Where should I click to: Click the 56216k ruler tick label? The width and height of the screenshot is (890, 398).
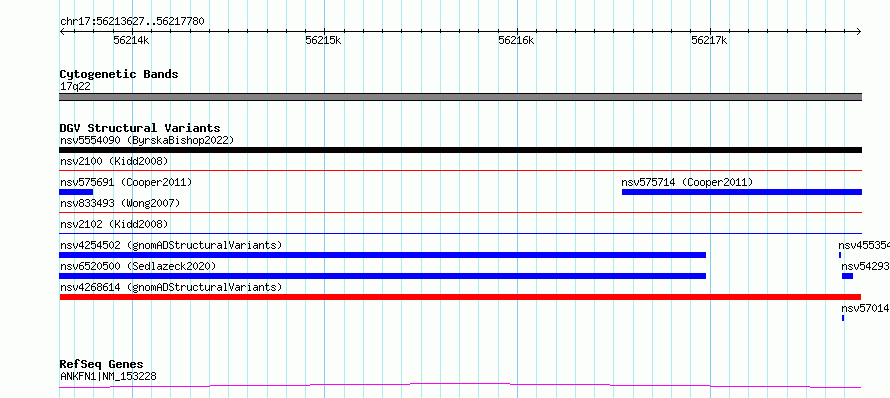517,40
